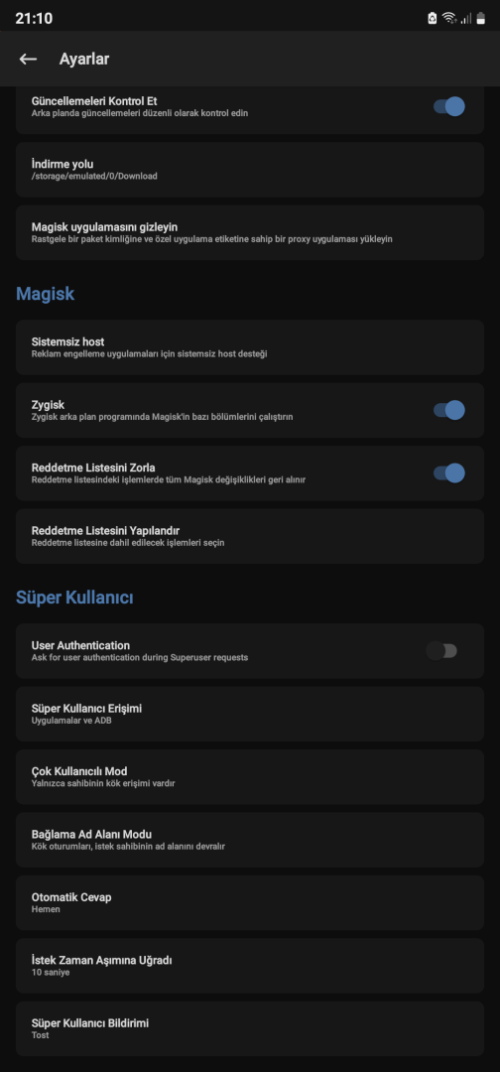This screenshot has width=500, height=1072.
Task: Tap the Ayarlar title
Action: (x=84, y=59)
